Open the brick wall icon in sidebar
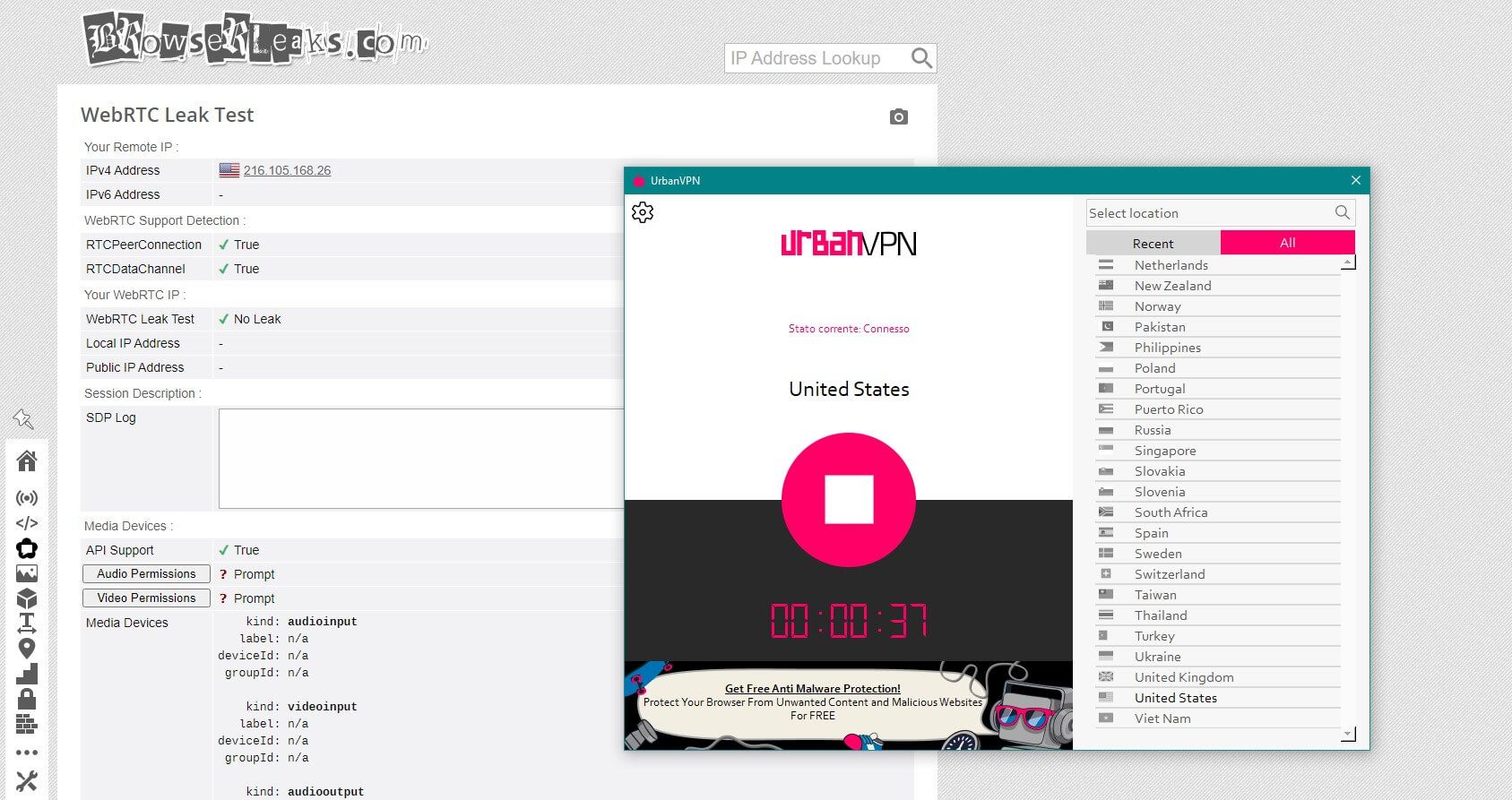Screen dimensions: 1512x800 coord(27,724)
